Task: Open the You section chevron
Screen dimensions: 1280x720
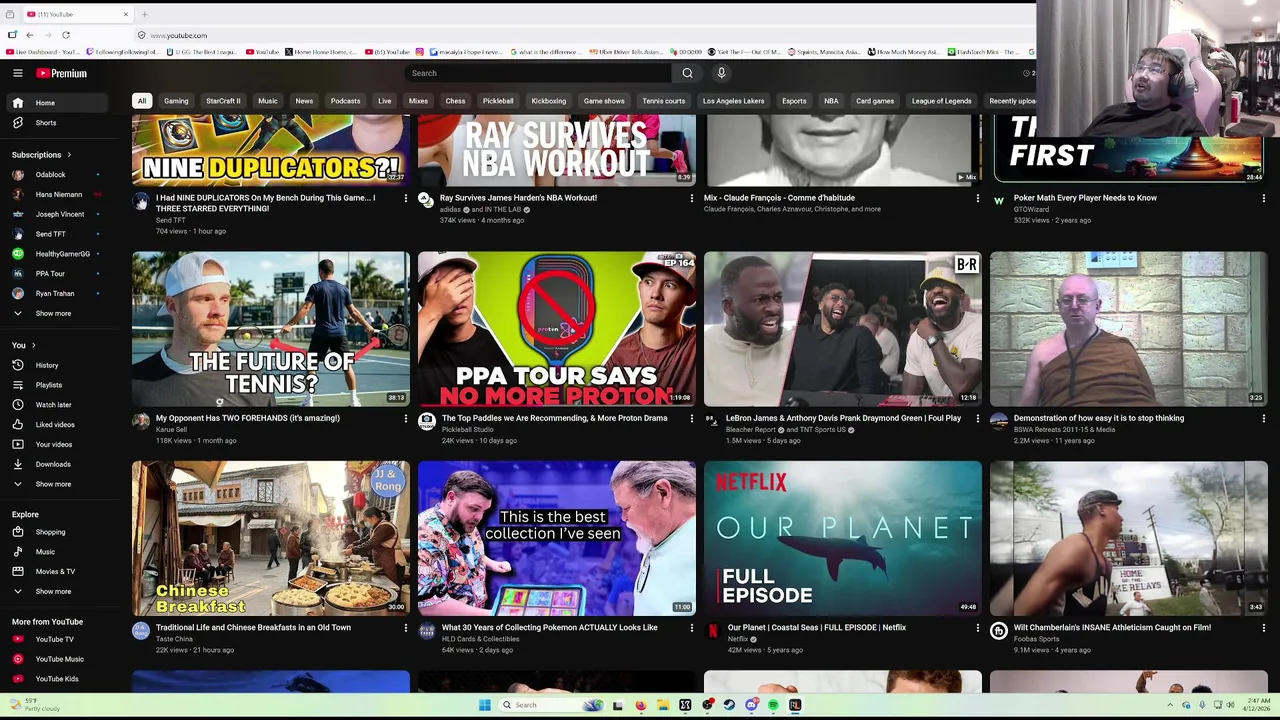Action: tap(33, 346)
